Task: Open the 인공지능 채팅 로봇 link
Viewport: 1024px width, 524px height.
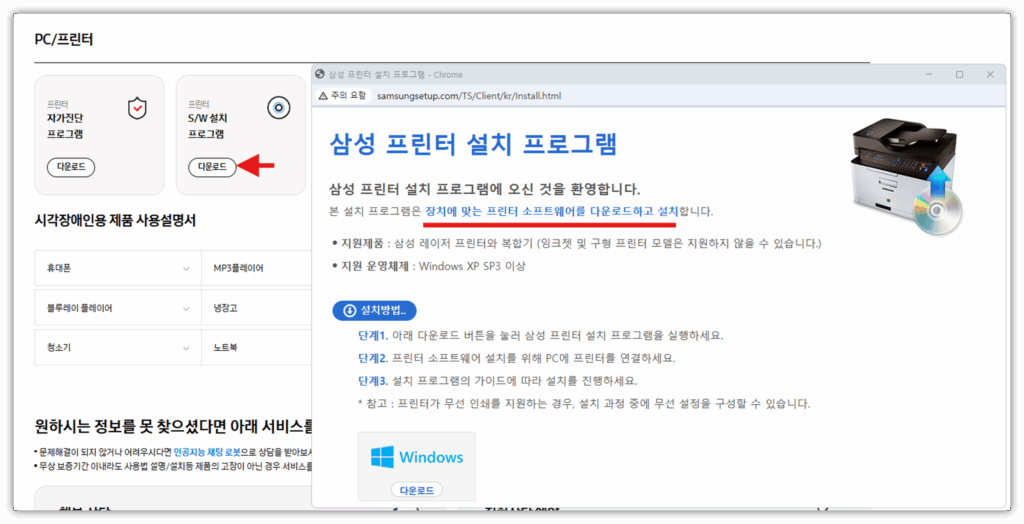Action: [x=206, y=452]
